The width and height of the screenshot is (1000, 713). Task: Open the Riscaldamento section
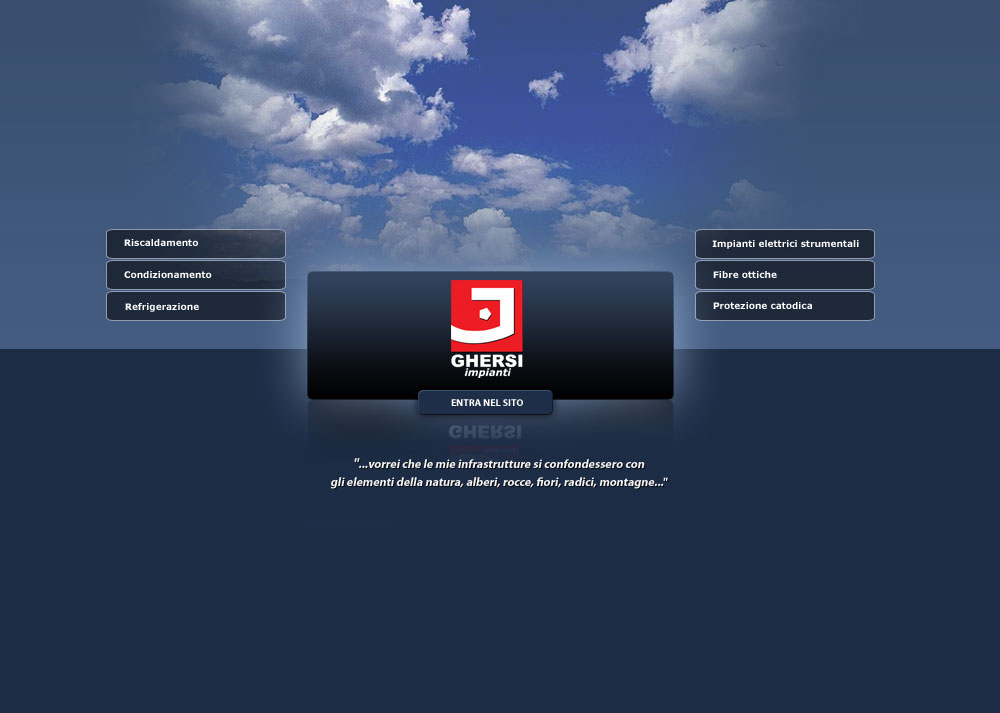[196, 244]
